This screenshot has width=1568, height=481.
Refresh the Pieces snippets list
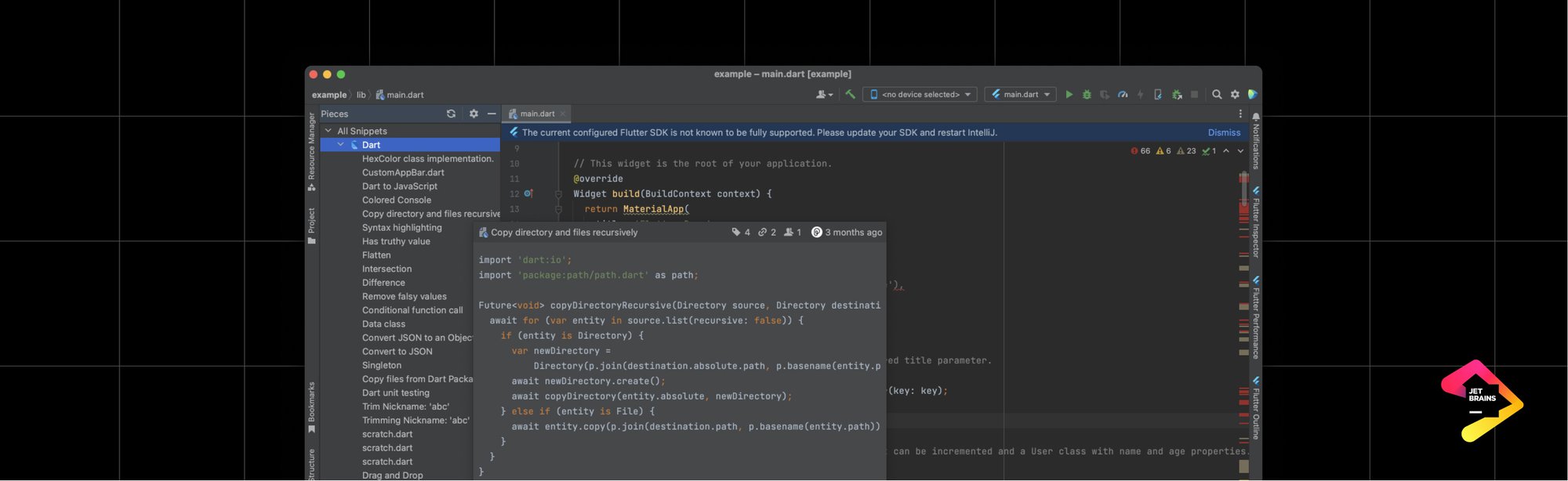tap(451, 114)
